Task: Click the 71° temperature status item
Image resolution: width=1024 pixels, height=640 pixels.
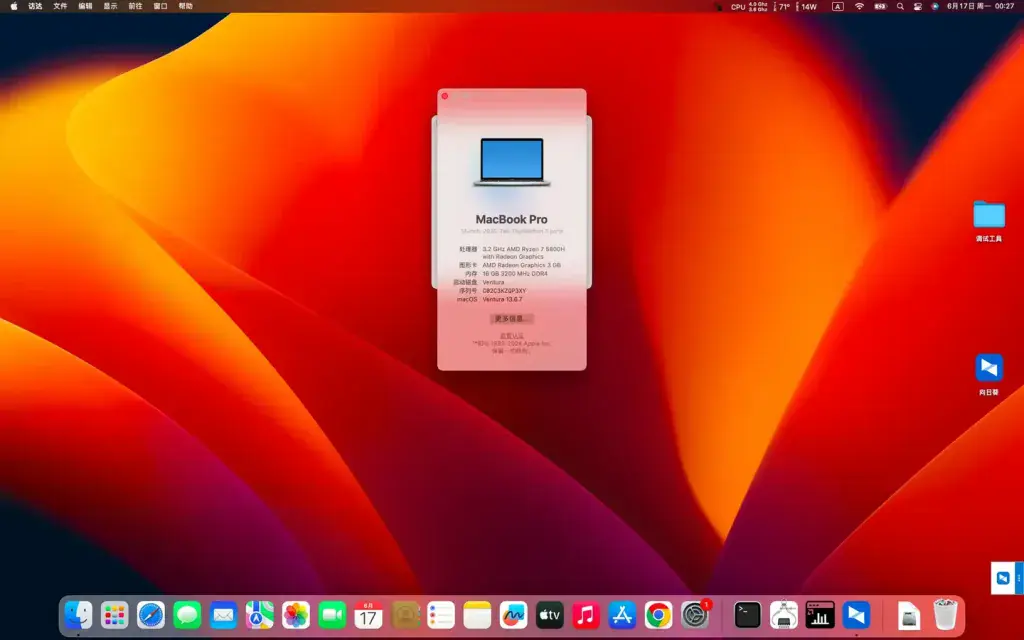Action: pos(782,7)
